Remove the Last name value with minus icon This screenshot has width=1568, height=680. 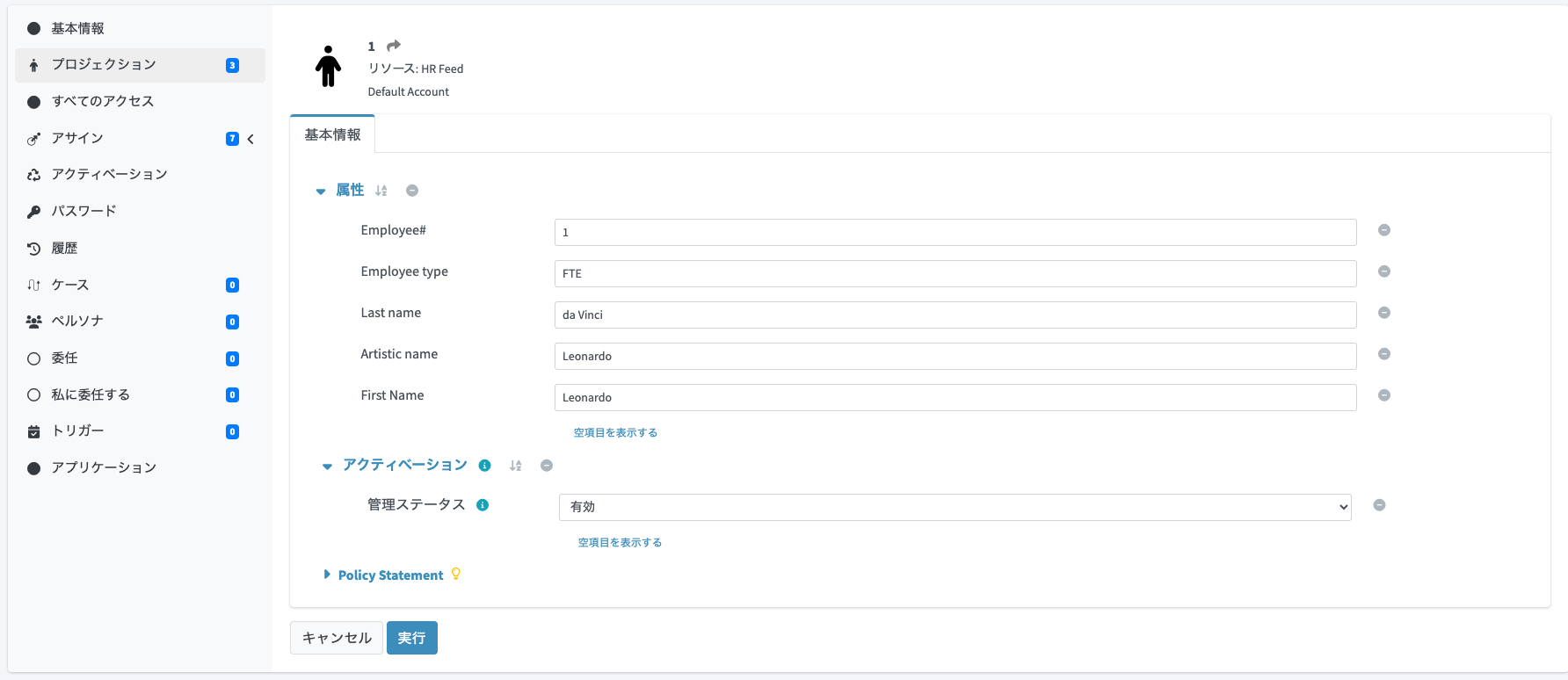1384,313
